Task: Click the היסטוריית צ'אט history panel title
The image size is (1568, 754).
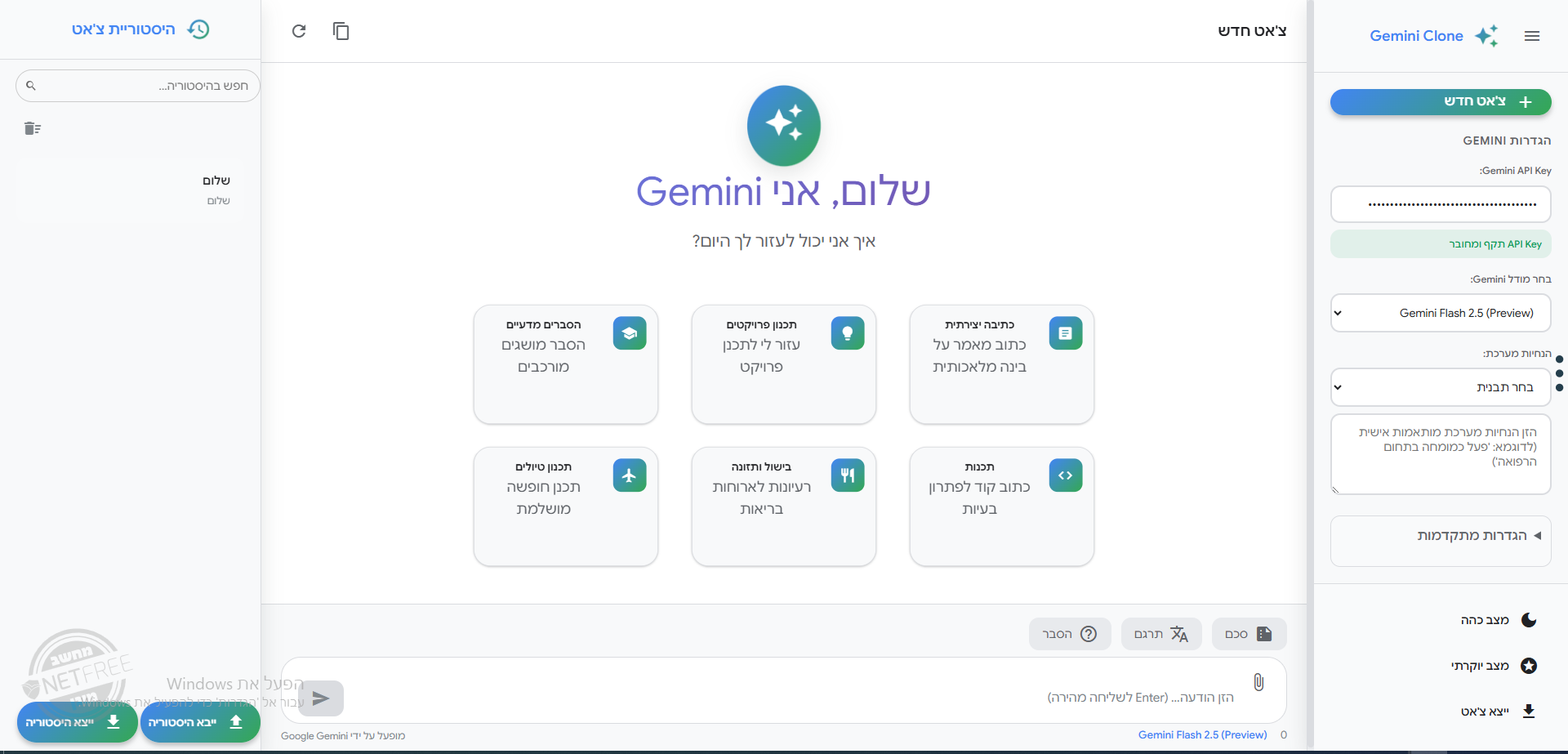Action: 123,29
